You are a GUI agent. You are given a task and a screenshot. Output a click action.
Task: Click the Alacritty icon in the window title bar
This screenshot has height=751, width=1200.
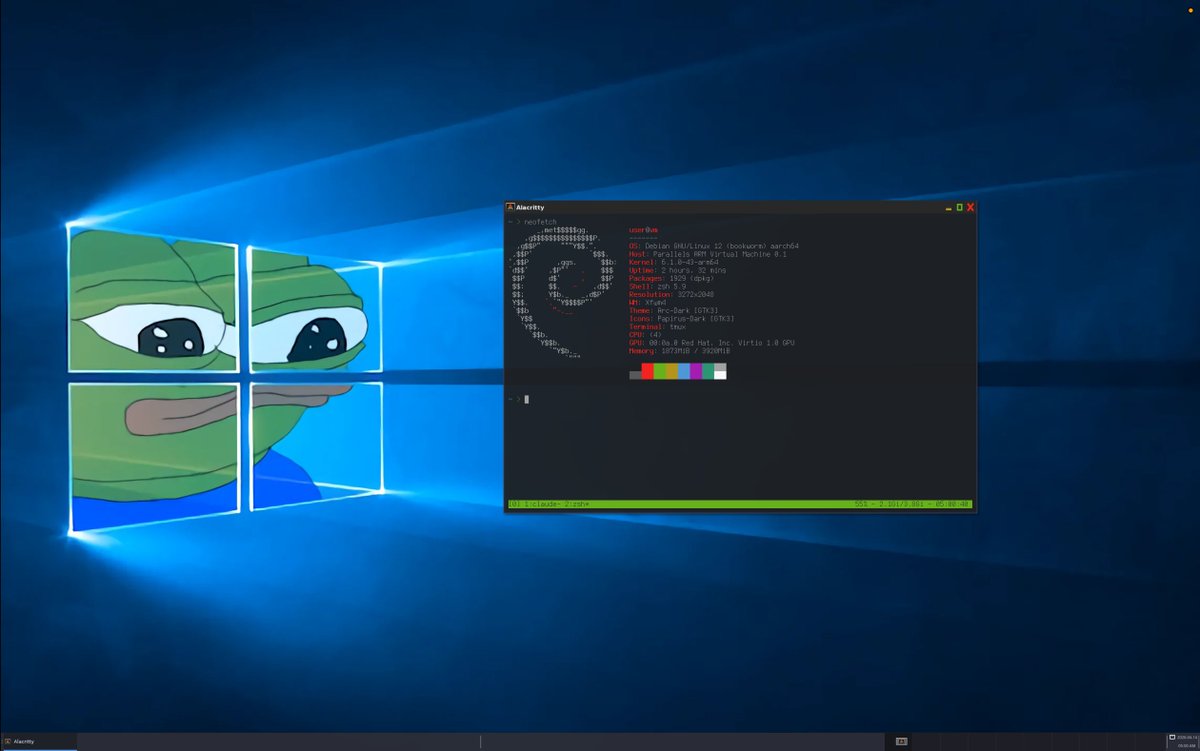[510, 207]
